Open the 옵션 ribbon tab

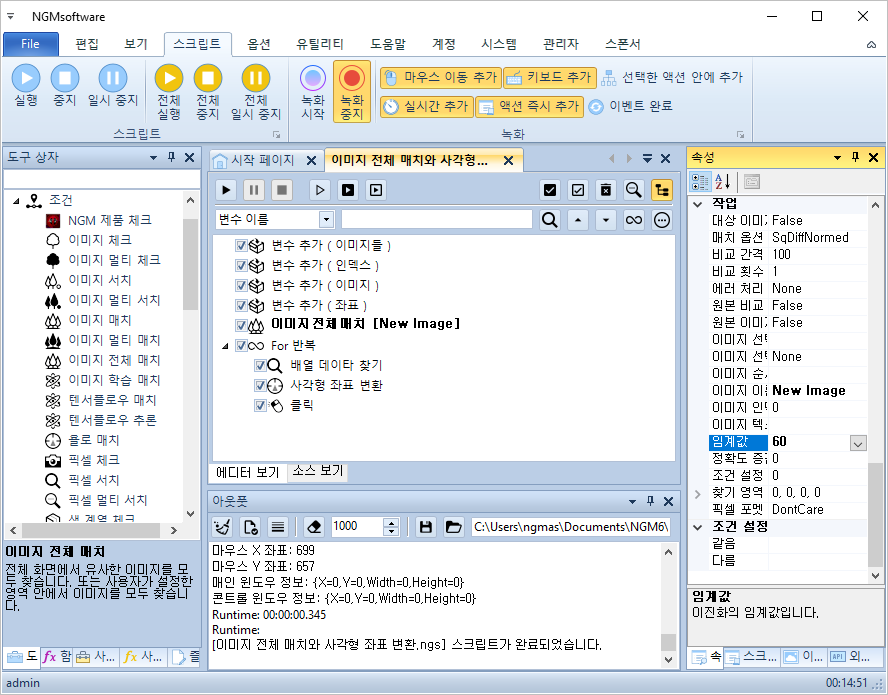tap(258, 44)
